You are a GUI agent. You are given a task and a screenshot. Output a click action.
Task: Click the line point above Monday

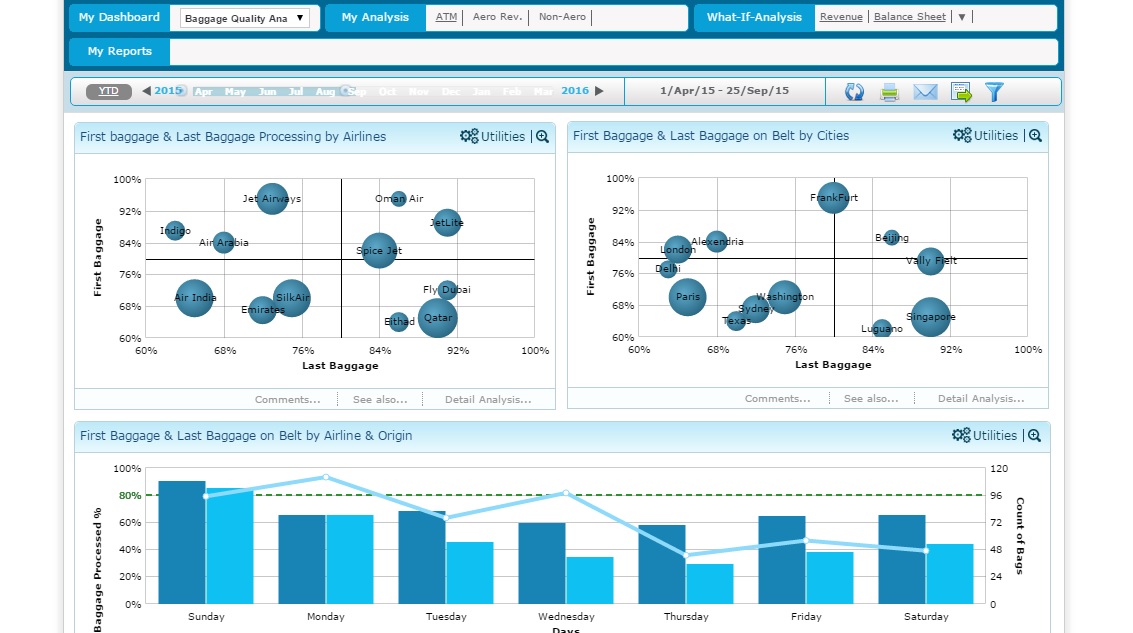(x=326, y=477)
